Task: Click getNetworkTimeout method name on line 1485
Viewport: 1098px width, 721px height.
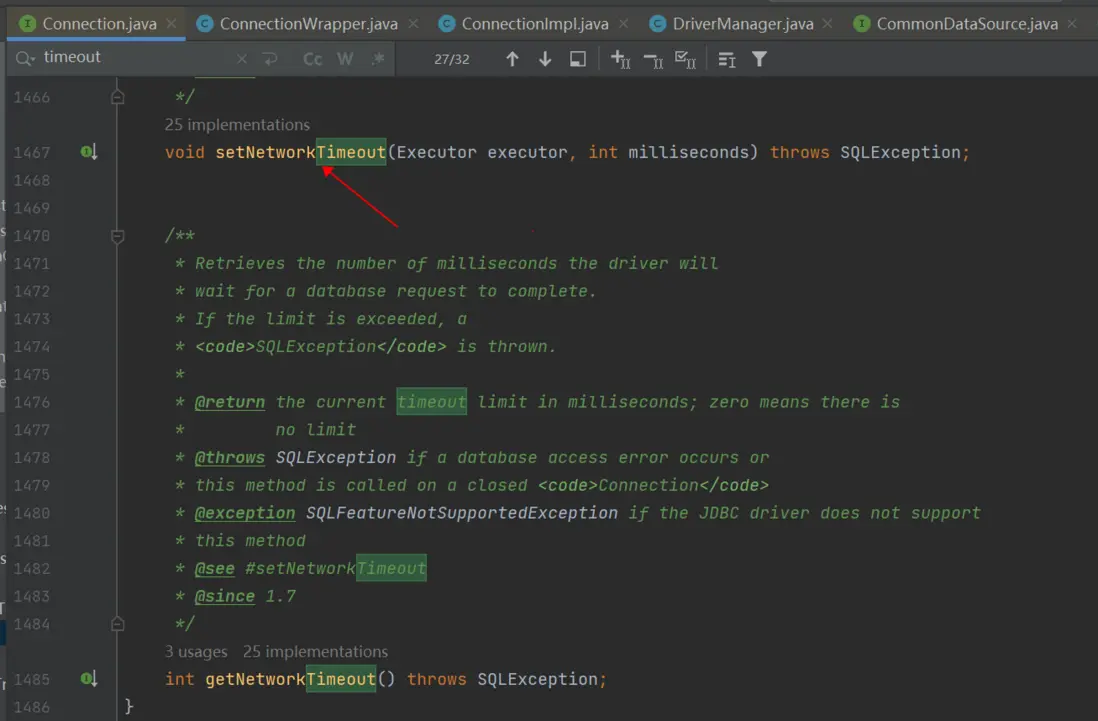Action: coord(291,679)
